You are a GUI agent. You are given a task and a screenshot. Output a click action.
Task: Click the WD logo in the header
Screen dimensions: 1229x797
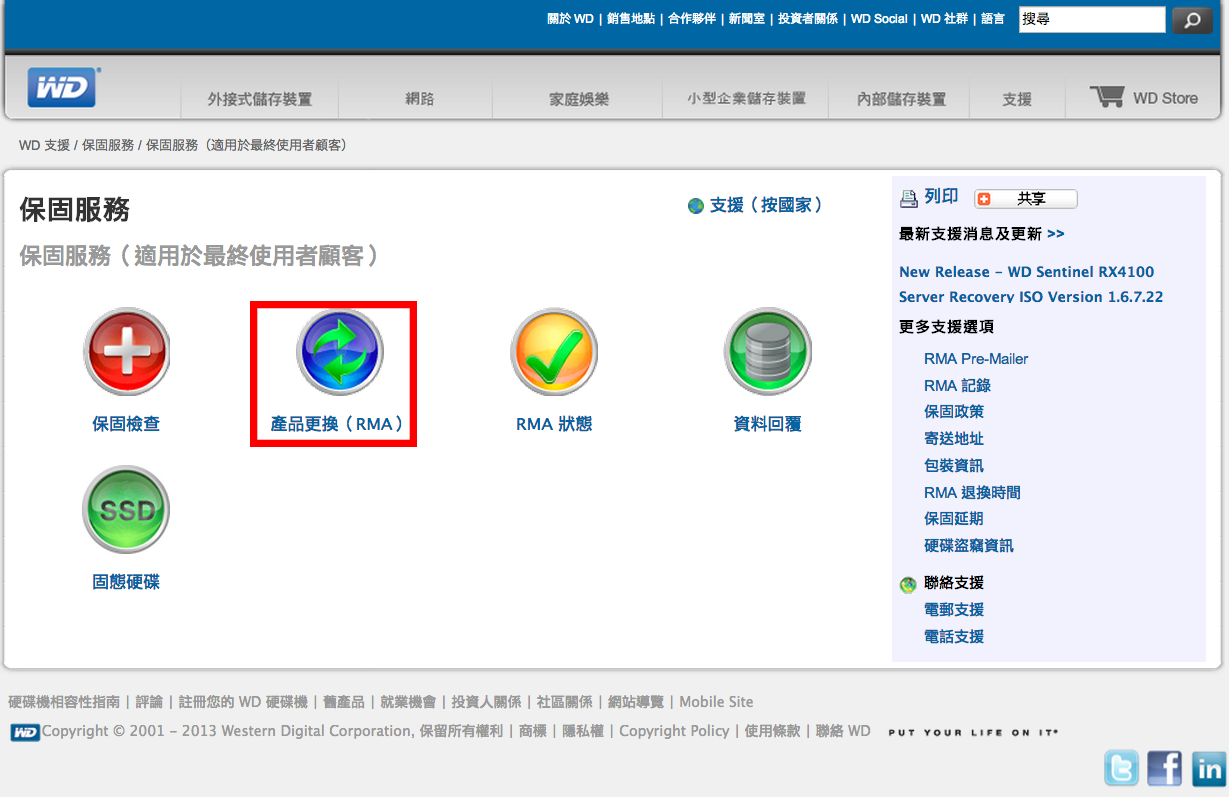[62, 87]
